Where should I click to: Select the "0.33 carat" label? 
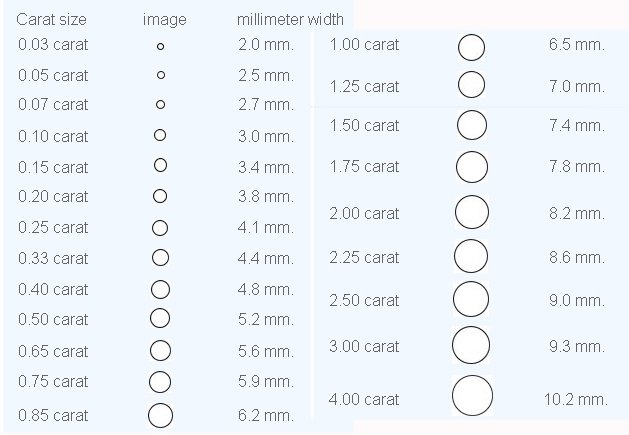(x=53, y=258)
